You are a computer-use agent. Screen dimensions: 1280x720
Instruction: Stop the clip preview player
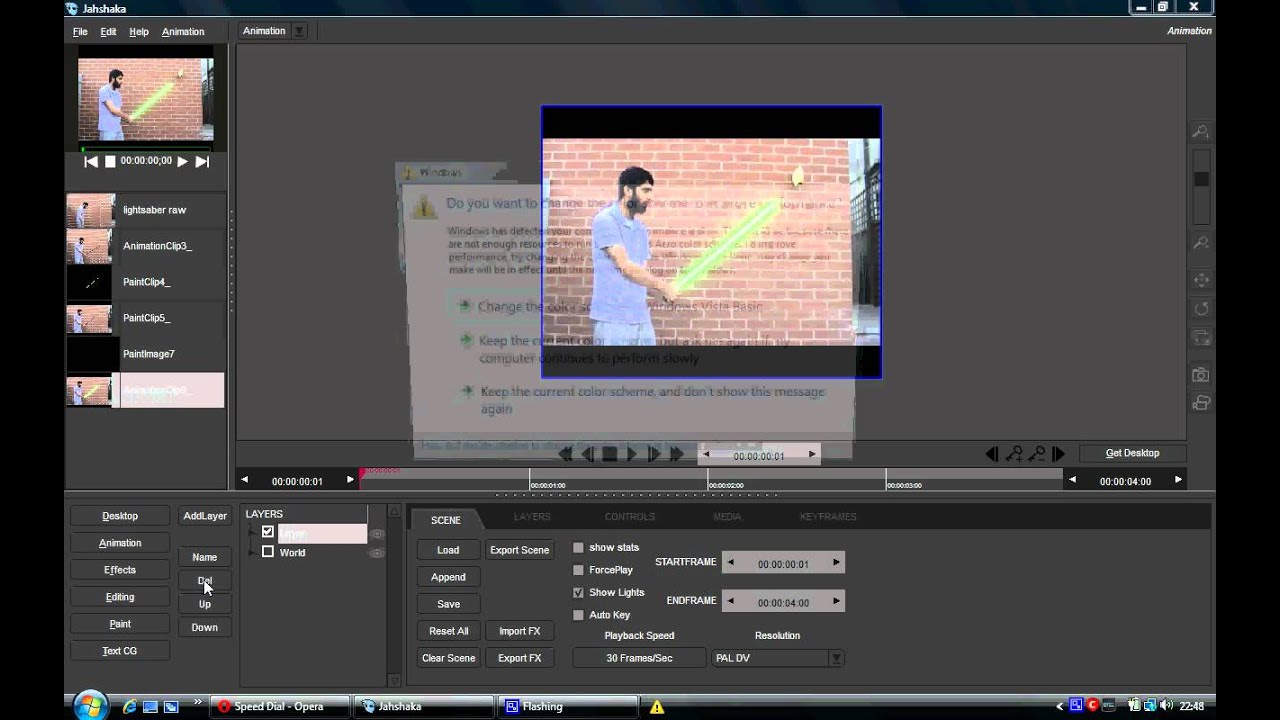click(110, 161)
